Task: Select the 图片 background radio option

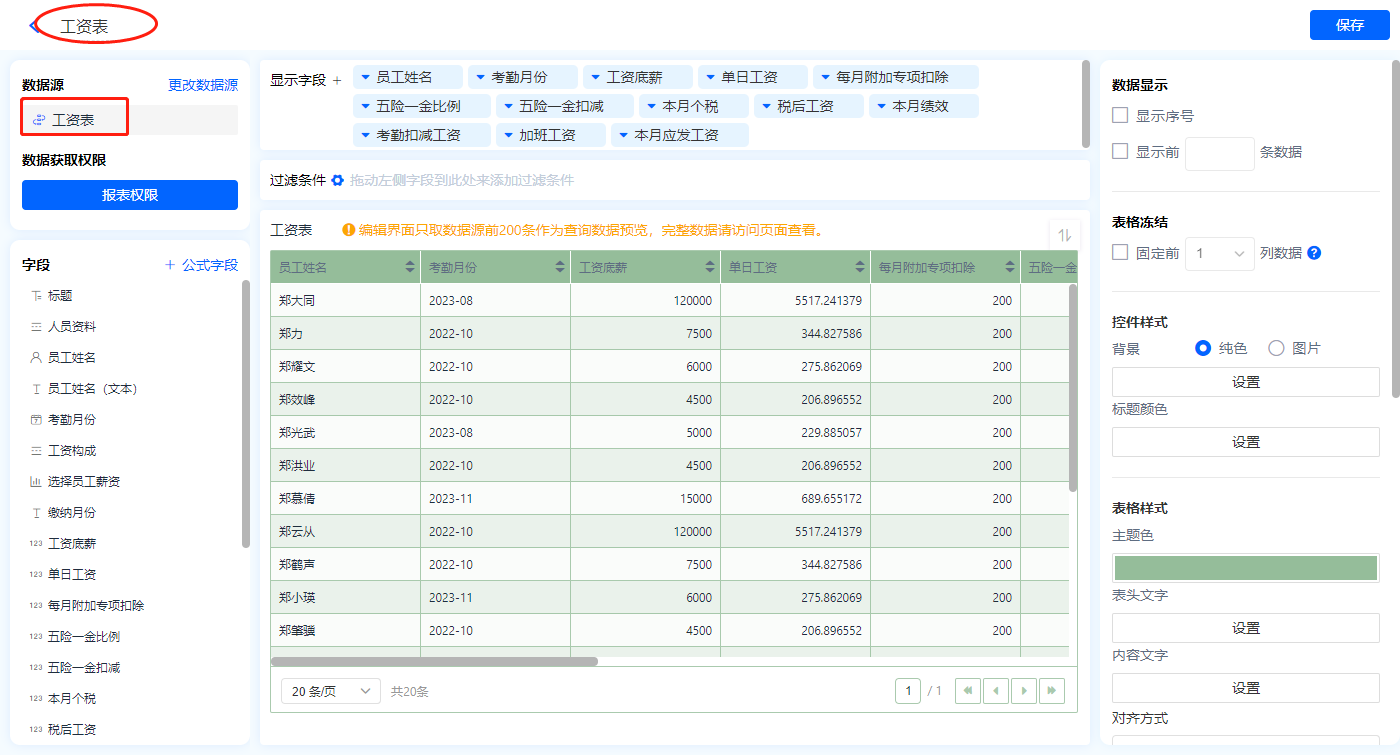Action: tap(1276, 348)
